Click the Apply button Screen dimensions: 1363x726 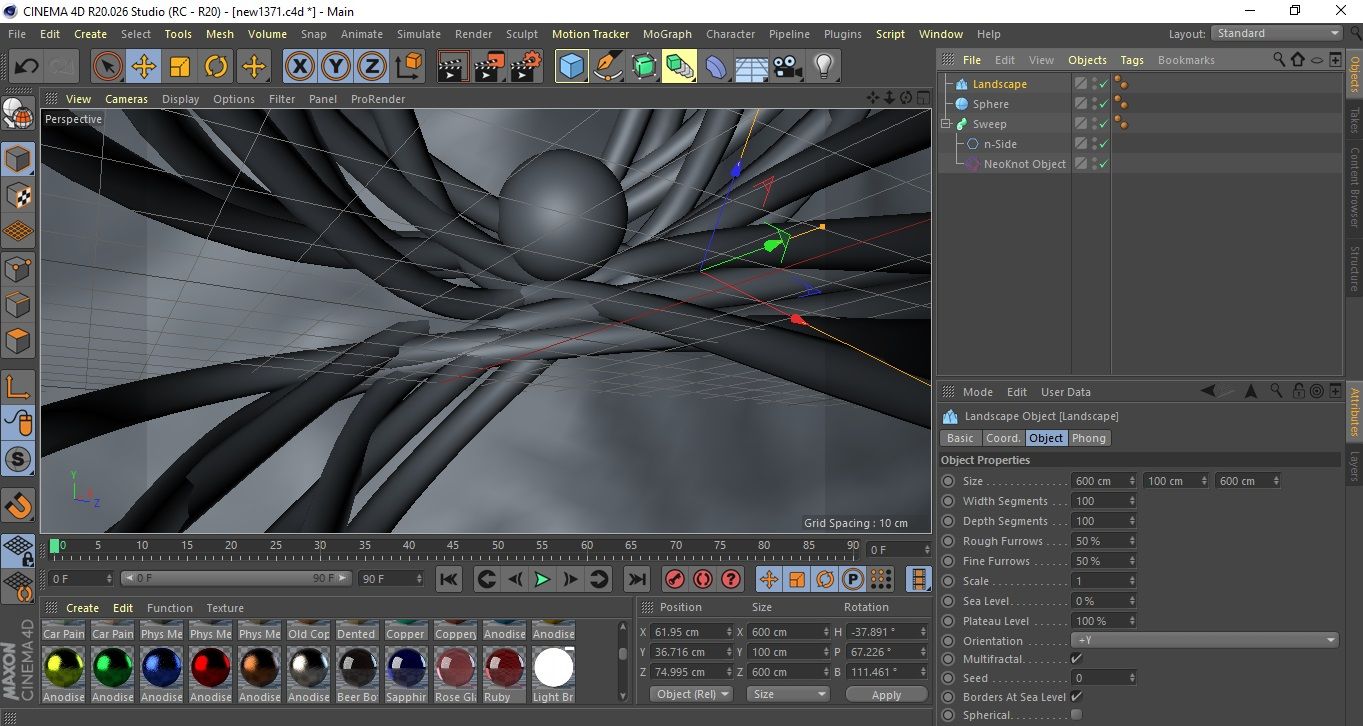coord(886,694)
